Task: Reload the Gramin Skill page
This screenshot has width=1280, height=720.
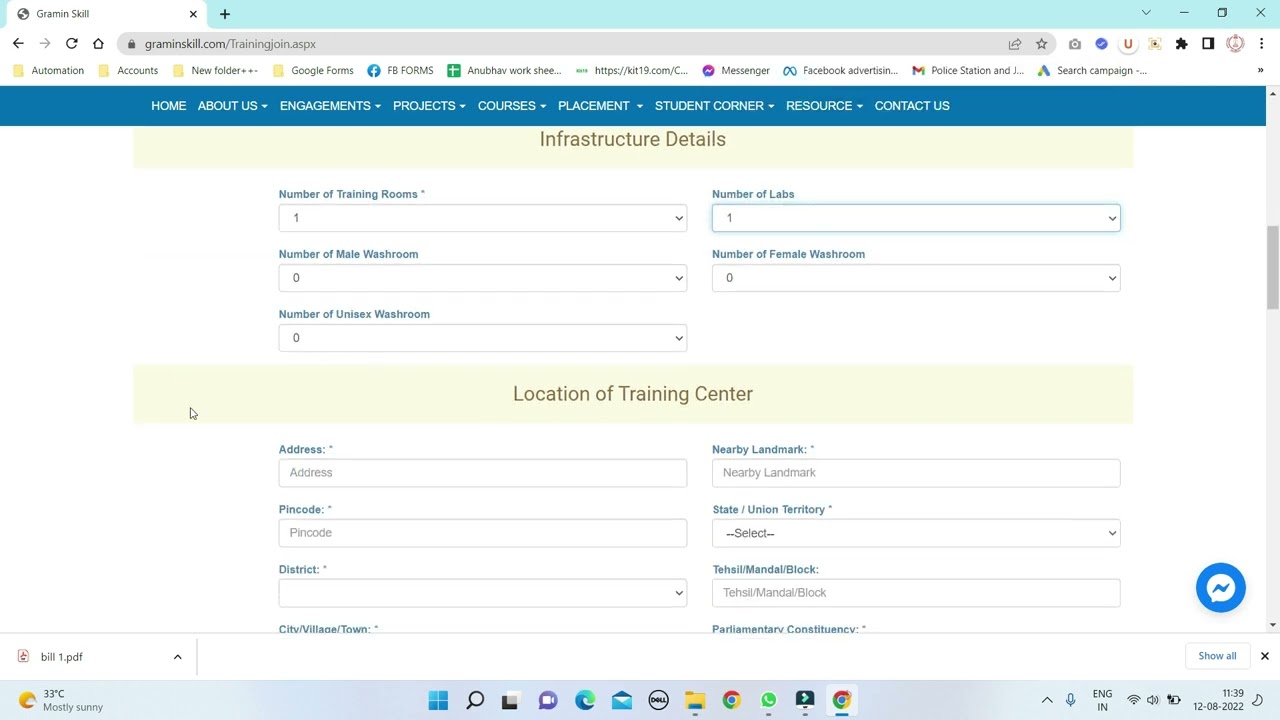Action: (72, 44)
